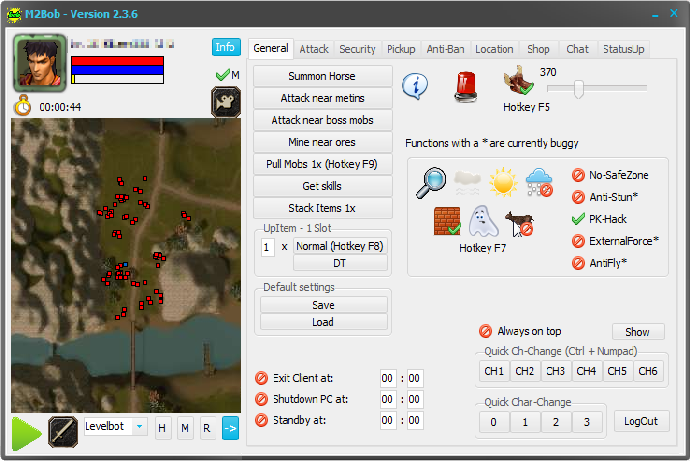Click the blue arrow button next to R
Viewport: 690px width, 461px height.
(x=230, y=428)
